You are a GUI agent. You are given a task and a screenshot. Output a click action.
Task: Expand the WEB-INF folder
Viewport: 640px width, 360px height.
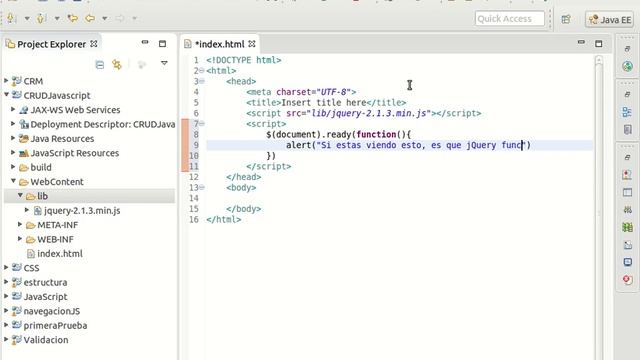tap(20, 239)
